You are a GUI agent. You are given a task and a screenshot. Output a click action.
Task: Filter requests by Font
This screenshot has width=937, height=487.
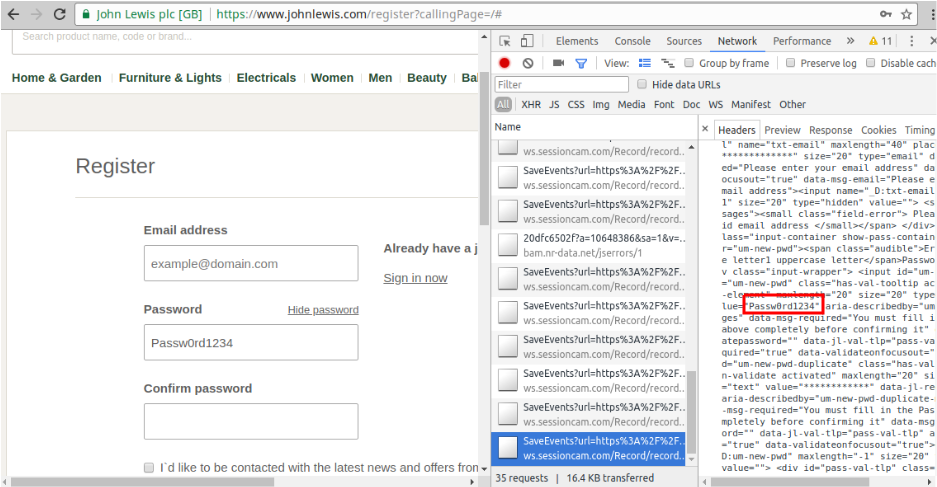(x=664, y=105)
